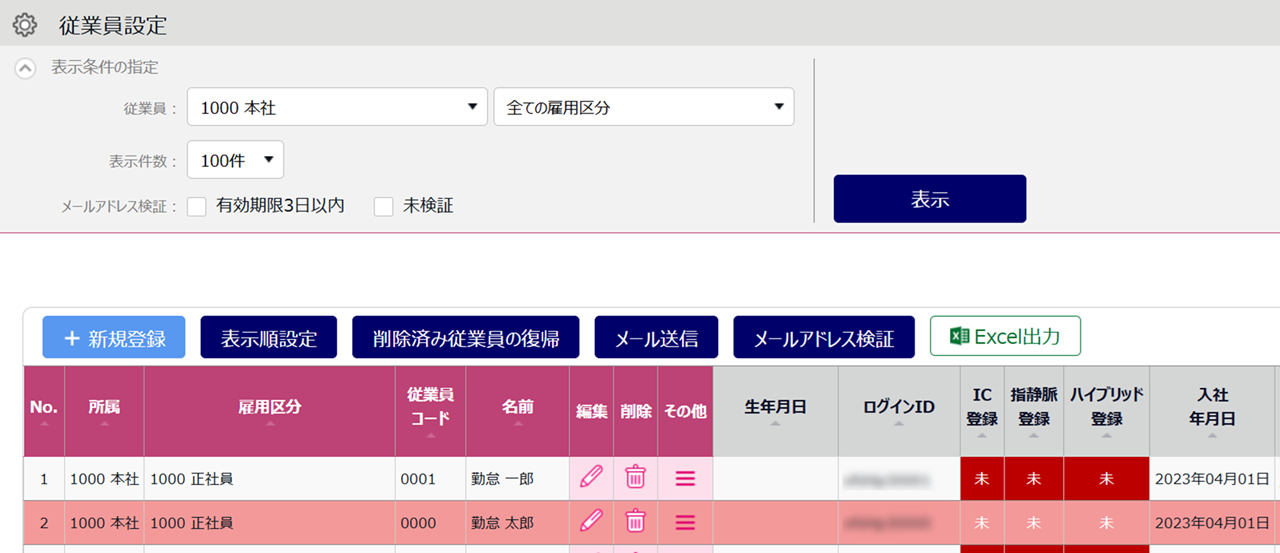Sort by the ログインID column header
This screenshot has width=1280, height=553.
coord(899,411)
